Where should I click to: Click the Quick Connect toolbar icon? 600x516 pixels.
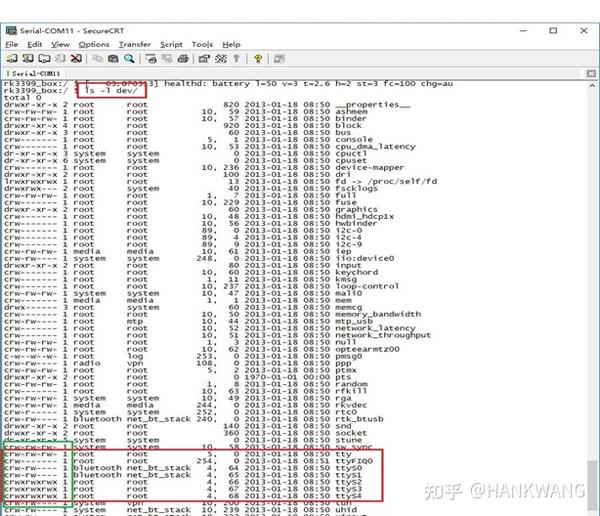coord(28,59)
